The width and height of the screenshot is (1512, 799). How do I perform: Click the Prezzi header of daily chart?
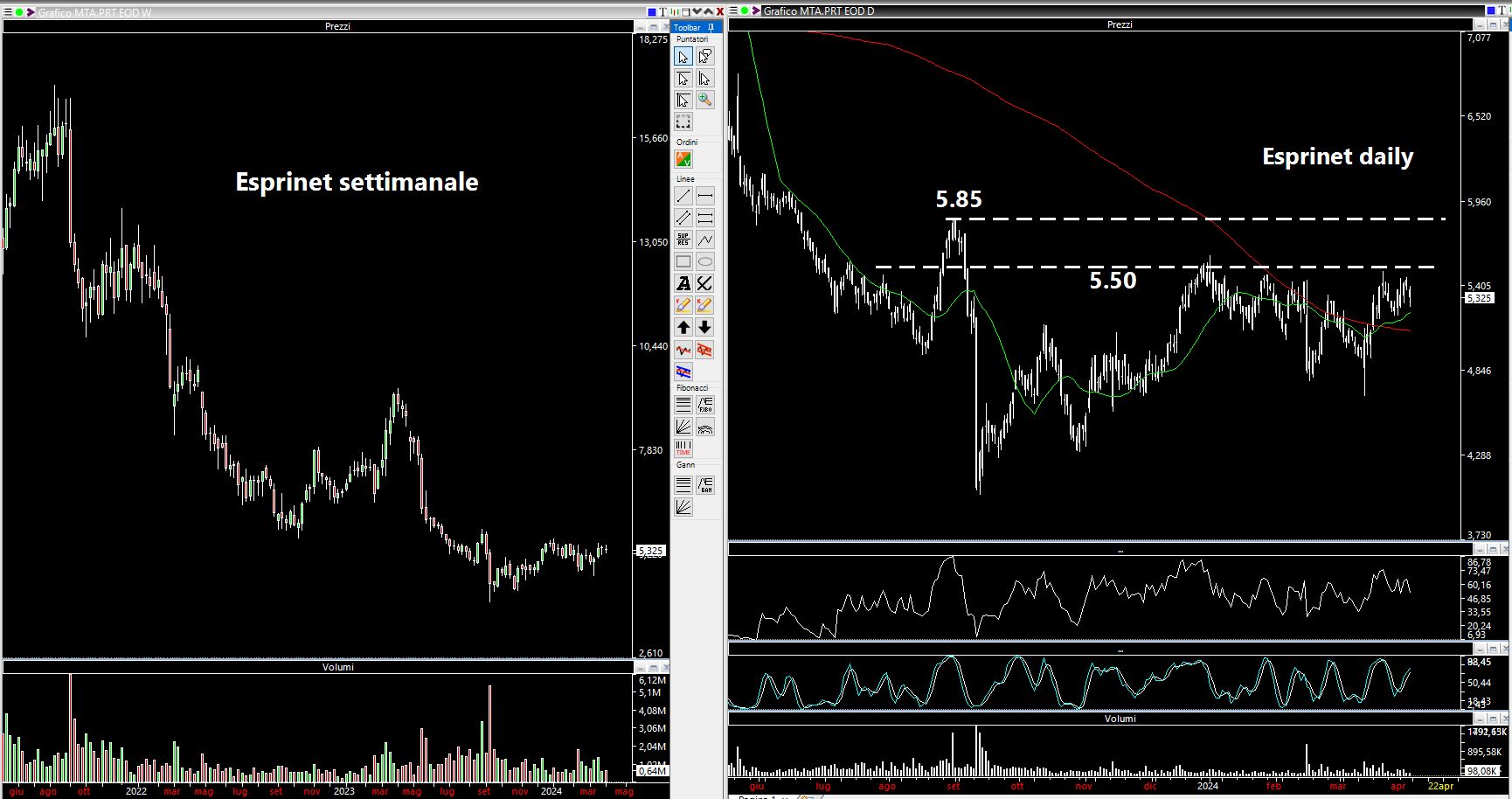coord(1120,24)
